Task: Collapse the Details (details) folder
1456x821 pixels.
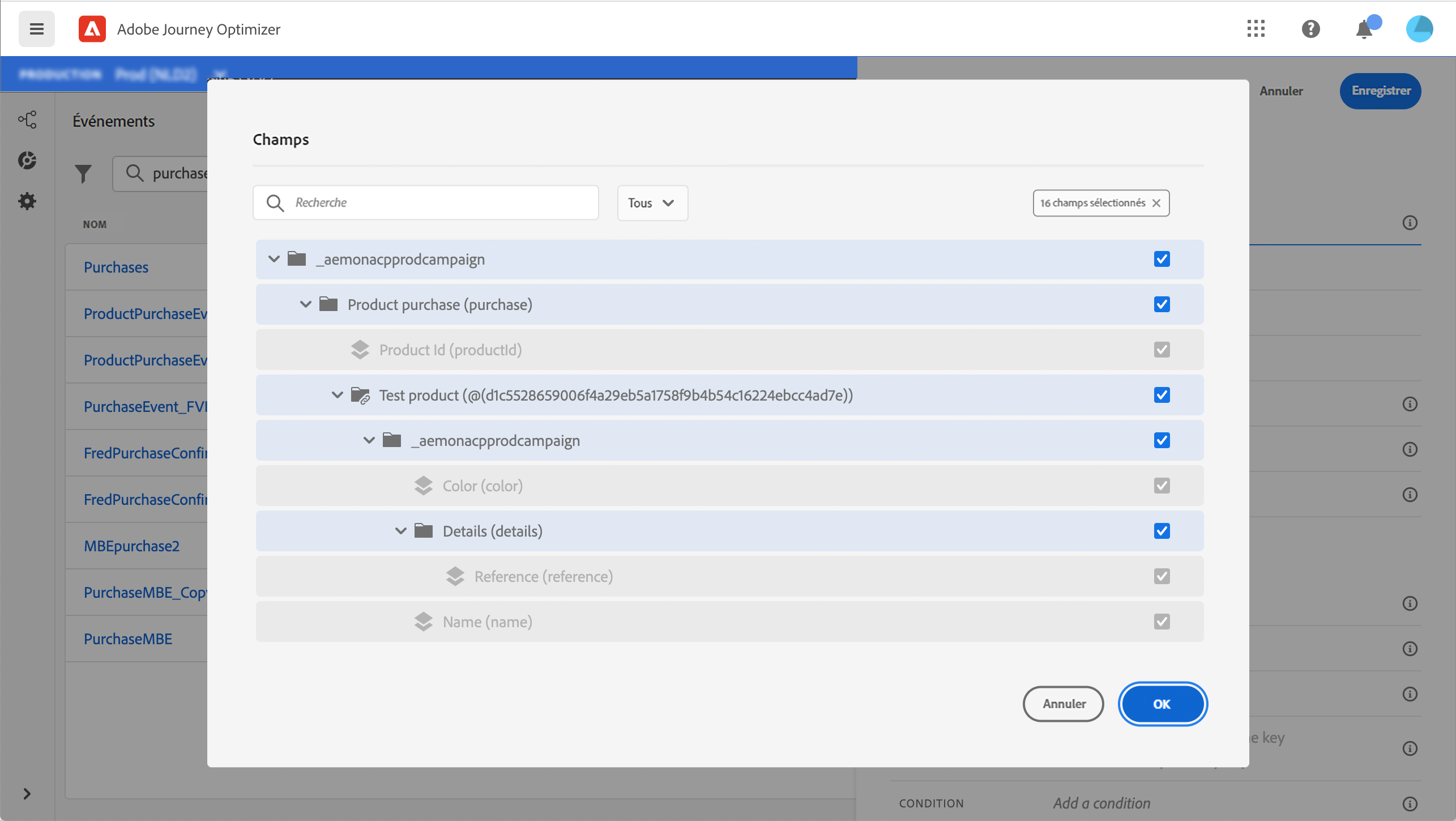Action: tap(401, 531)
